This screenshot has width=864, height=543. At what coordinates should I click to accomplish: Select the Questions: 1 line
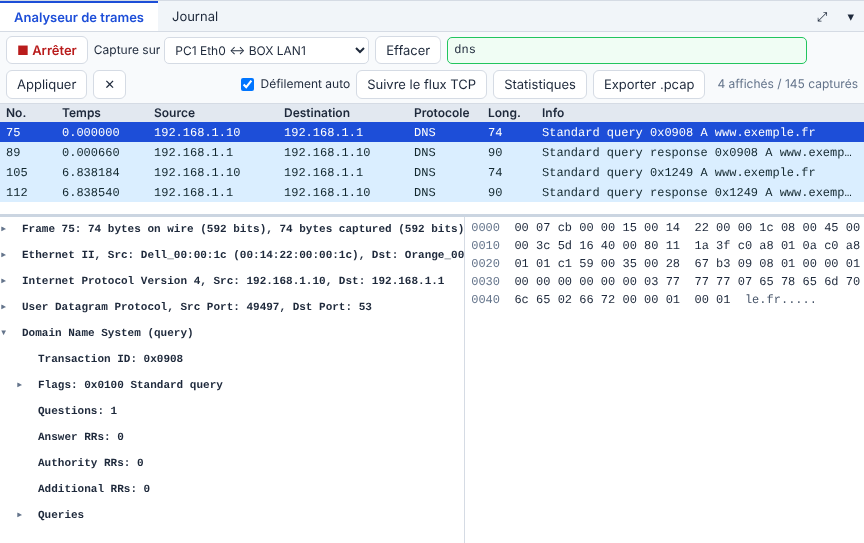point(77,411)
